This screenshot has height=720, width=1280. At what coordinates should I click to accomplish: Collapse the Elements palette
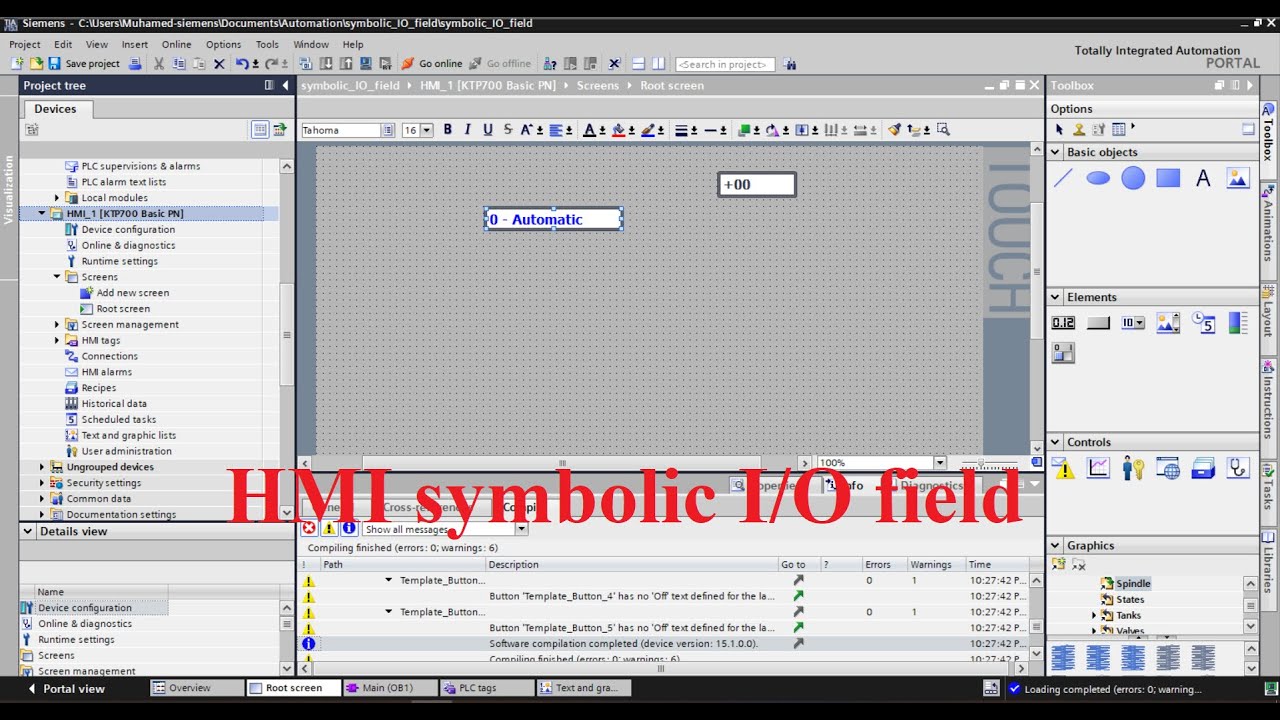coord(1055,297)
